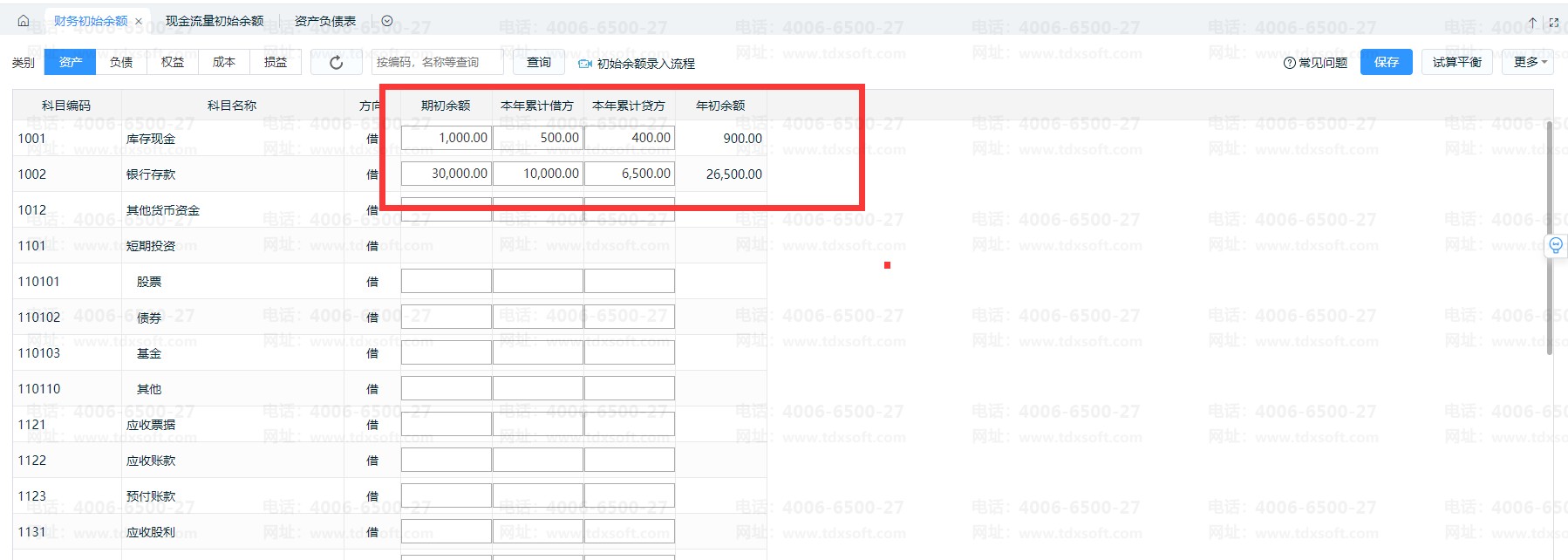The width and height of the screenshot is (1568, 560).
Task: Select the 负债 category
Action: [x=121, y=62]
